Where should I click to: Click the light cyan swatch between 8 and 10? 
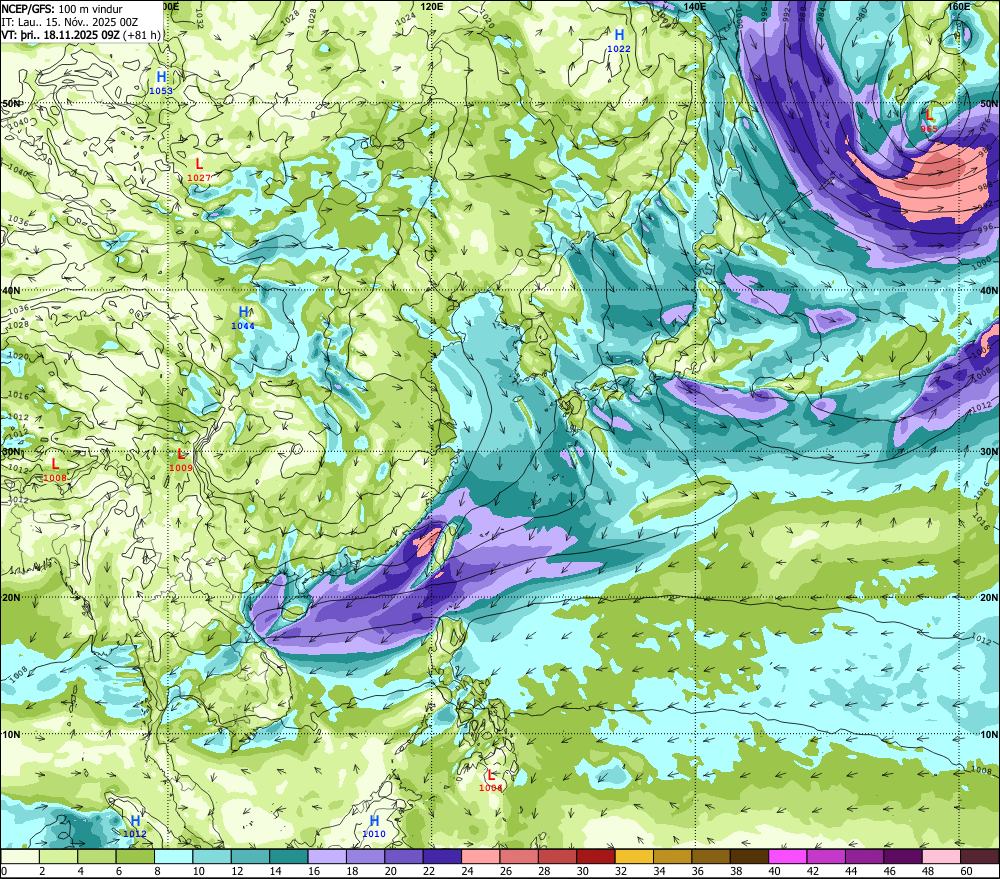click(173, 856)
